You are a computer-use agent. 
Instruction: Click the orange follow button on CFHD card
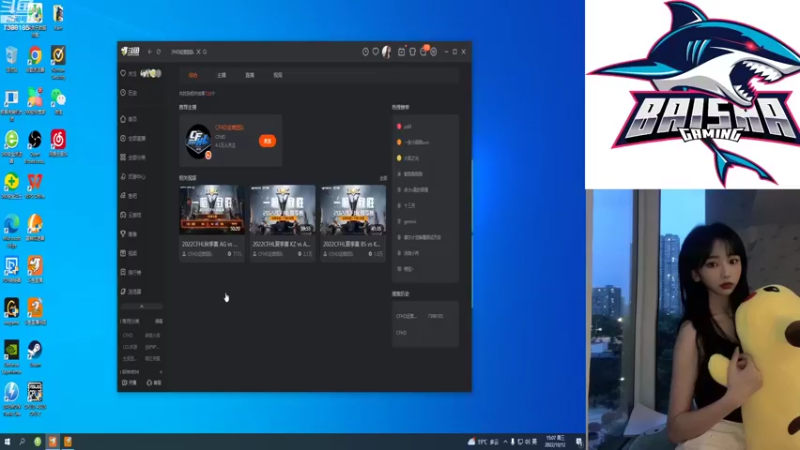(267, 141)
